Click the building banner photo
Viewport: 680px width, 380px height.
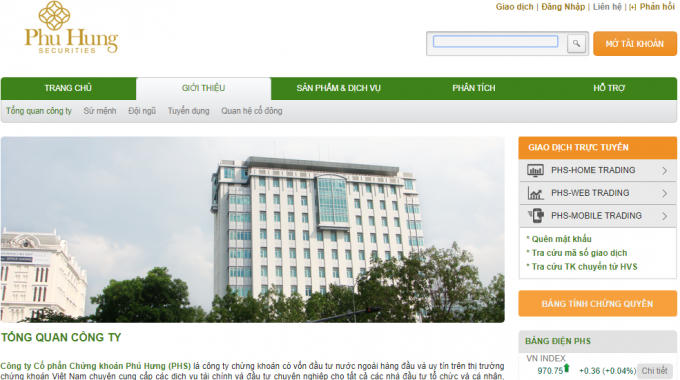[252, 229]
